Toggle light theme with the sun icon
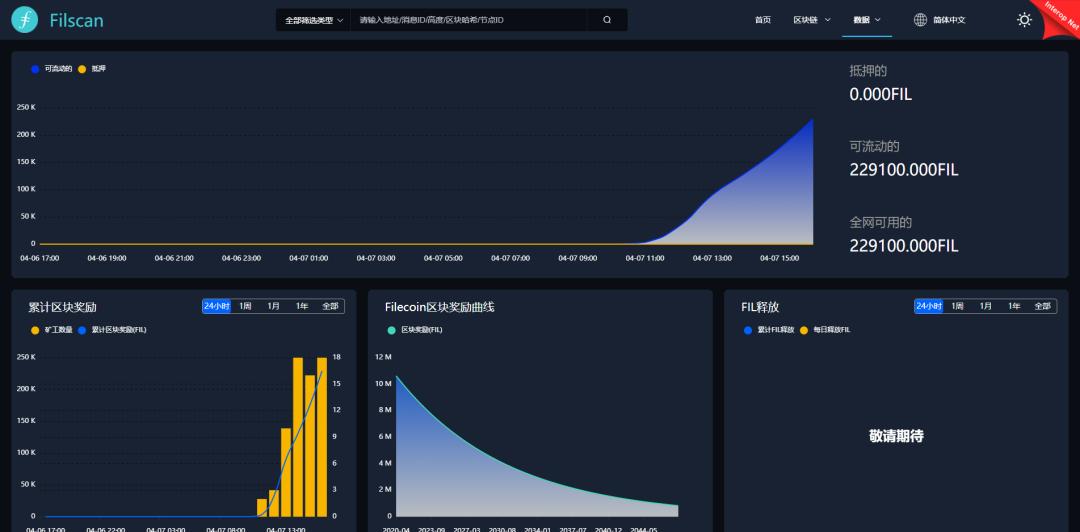The width and height of the screenshot is (1080, 532). pos(1024,20)
